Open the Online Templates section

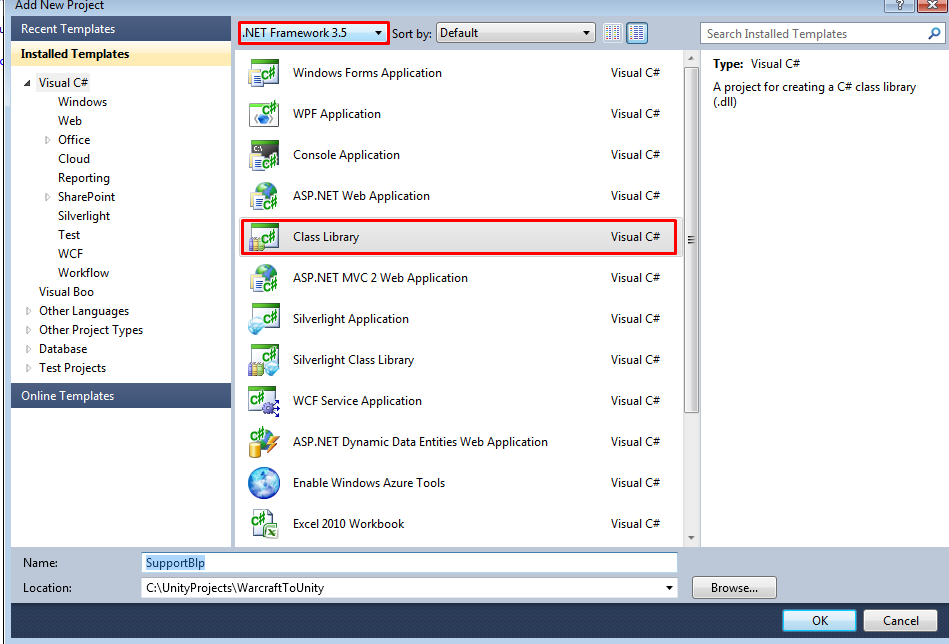tap(121, 396)
